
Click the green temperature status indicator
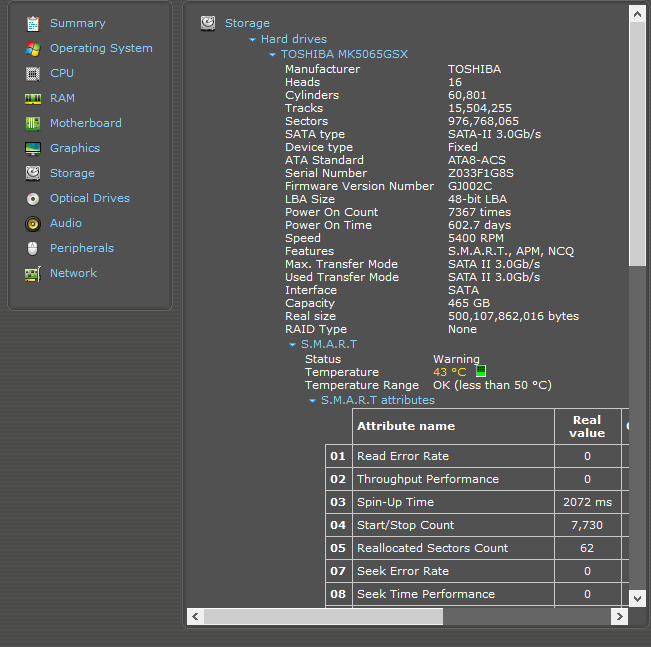tap(480, 372)
